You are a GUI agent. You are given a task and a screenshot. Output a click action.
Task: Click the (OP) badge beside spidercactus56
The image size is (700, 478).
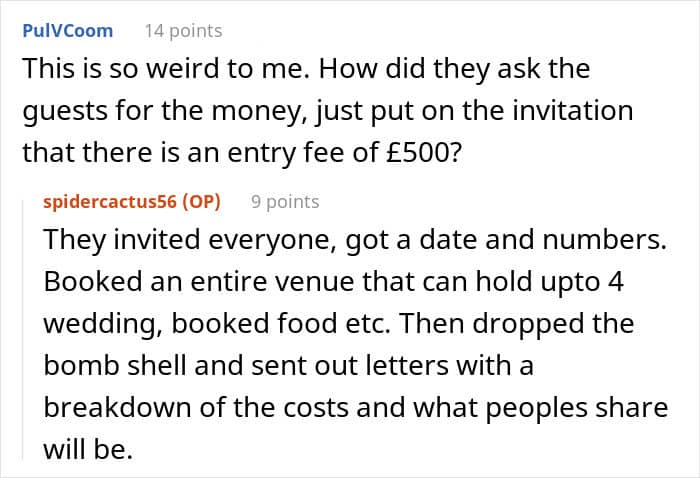click(x=200, y=202)
